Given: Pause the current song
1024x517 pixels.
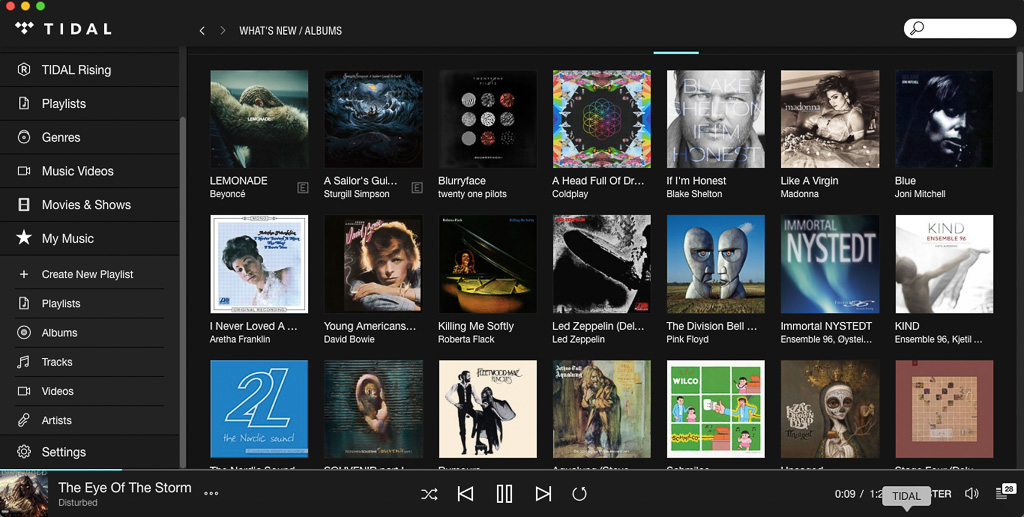Looking at the screenshot, I should [x=504, y=494].
